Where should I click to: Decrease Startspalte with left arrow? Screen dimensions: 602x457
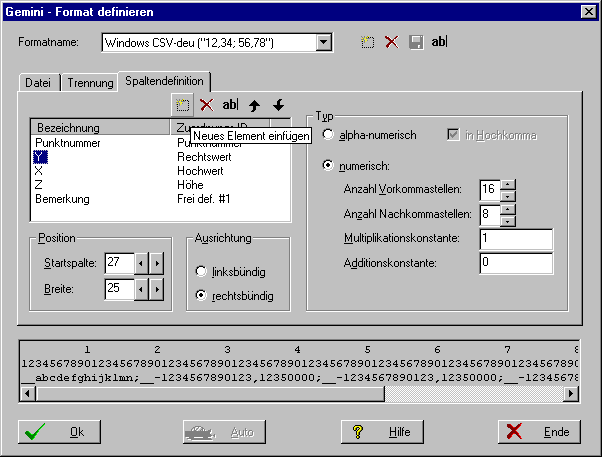(141, 263)
